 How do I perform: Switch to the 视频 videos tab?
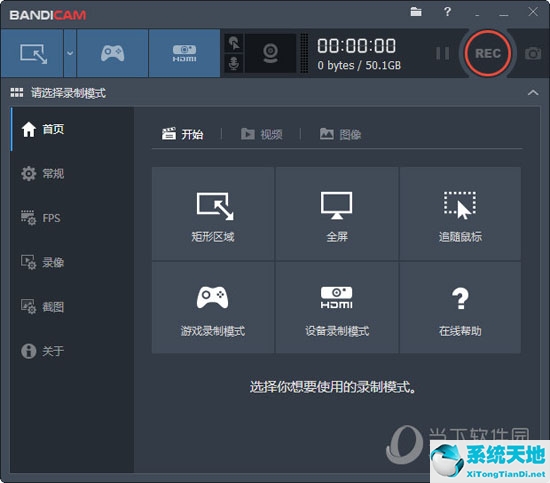click(x=261, y=134)
